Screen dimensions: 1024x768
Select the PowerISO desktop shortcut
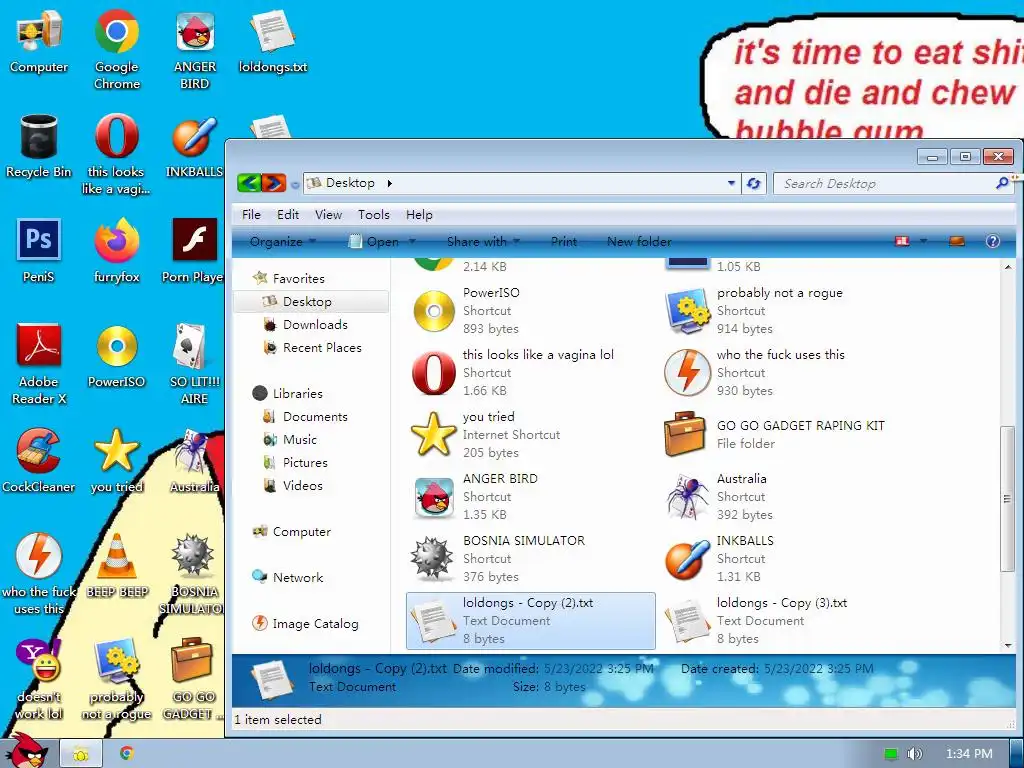click(x=116, y=356)
